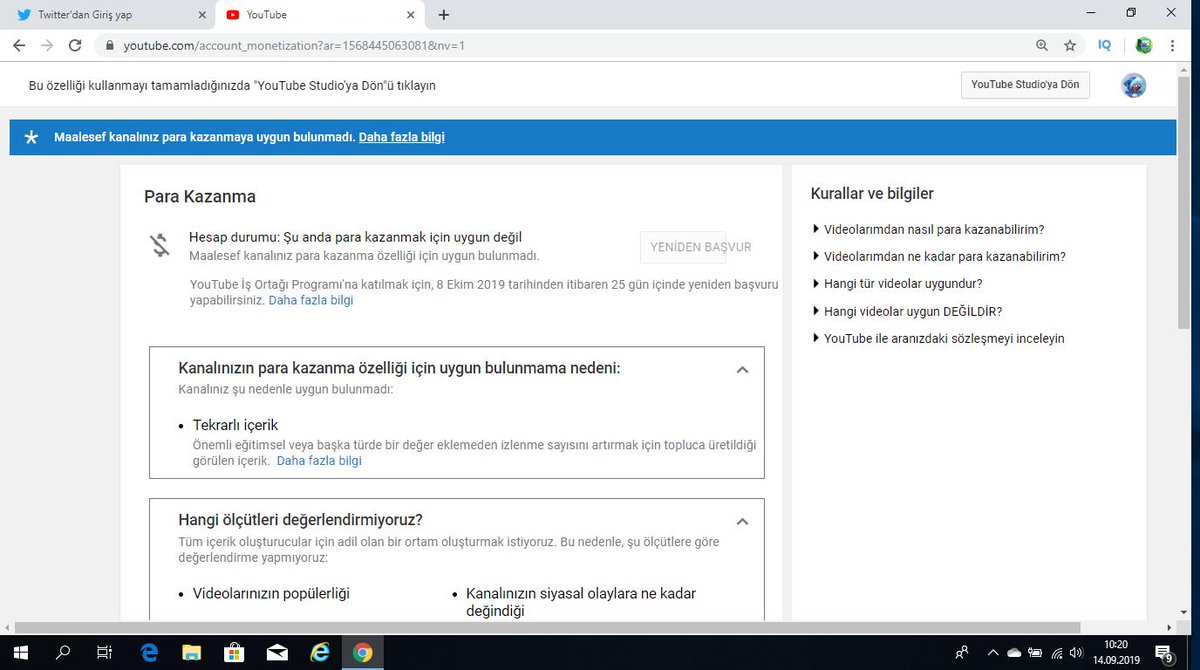Collapse the "uygun bulunmama nedeni" section
Screen dimensions: 1200x670
click(742, 369)
